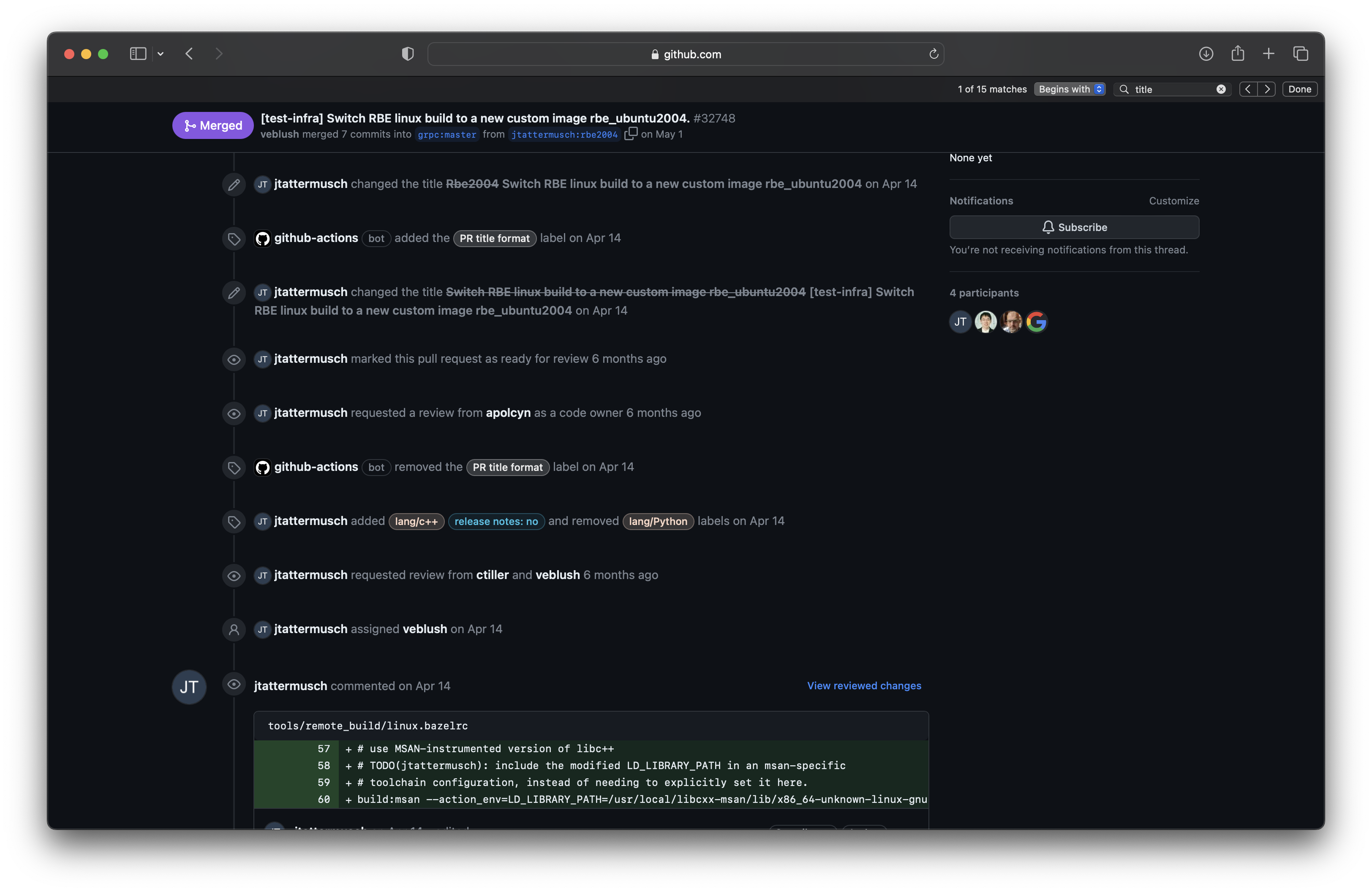Toggle the Safari sidebar icon
1372x892 pixels.
pyautogui.click(x=138, y=54)
